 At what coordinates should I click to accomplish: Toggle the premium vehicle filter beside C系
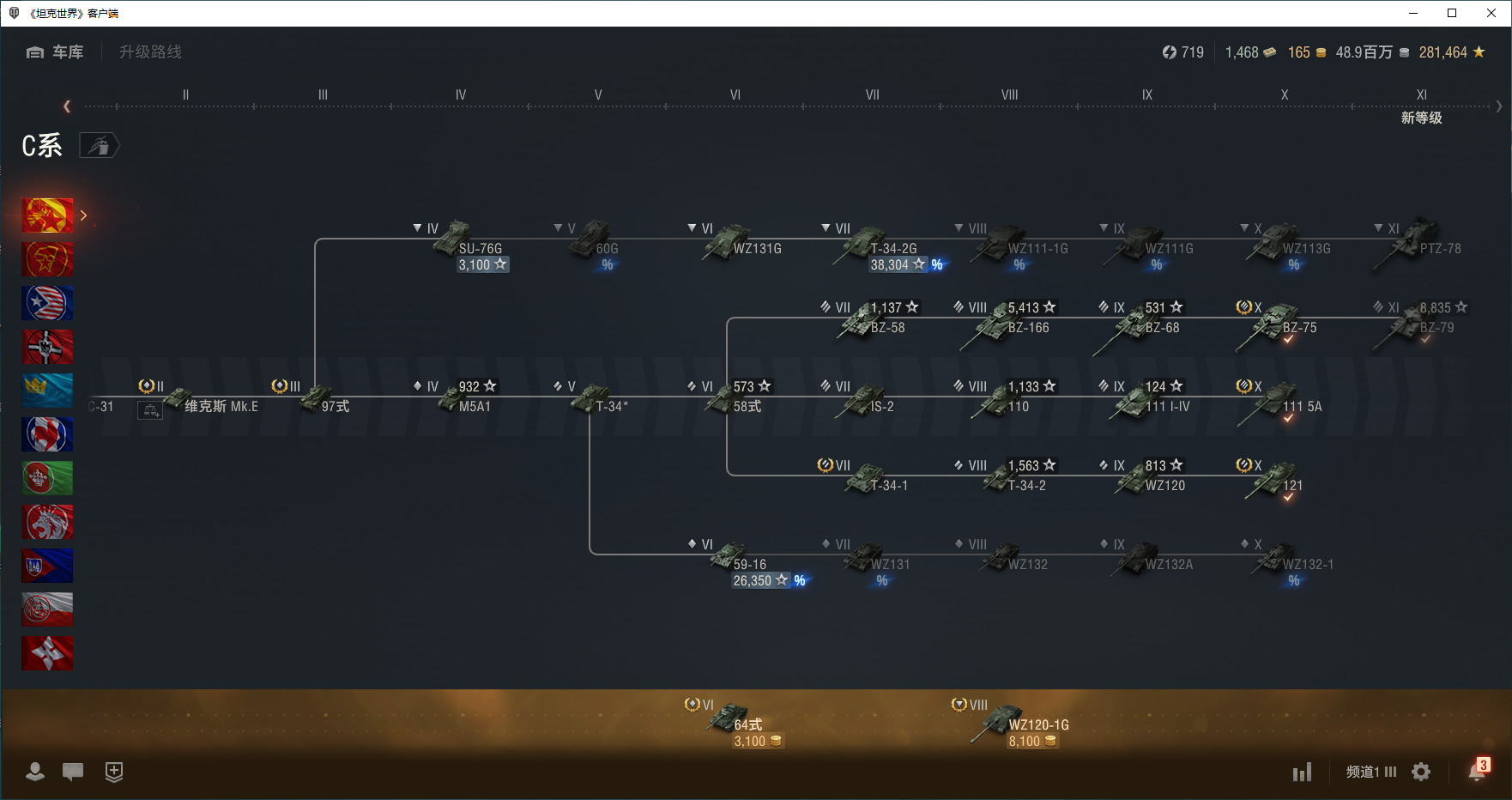click(100, 146)
